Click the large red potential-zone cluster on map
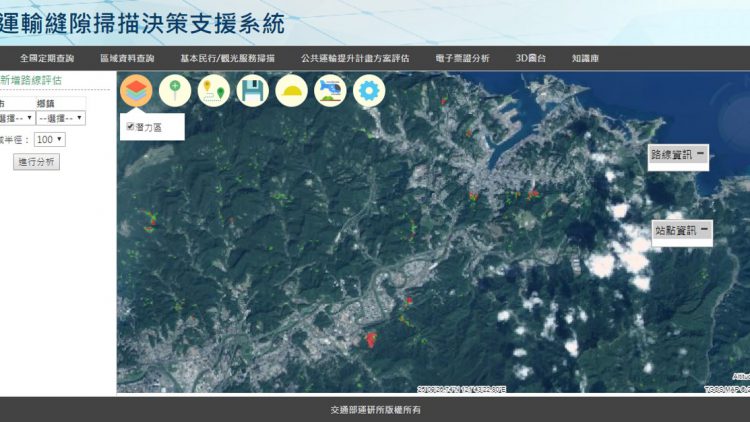The width and height of the screenshot is (750, 422). pos(371,339)
